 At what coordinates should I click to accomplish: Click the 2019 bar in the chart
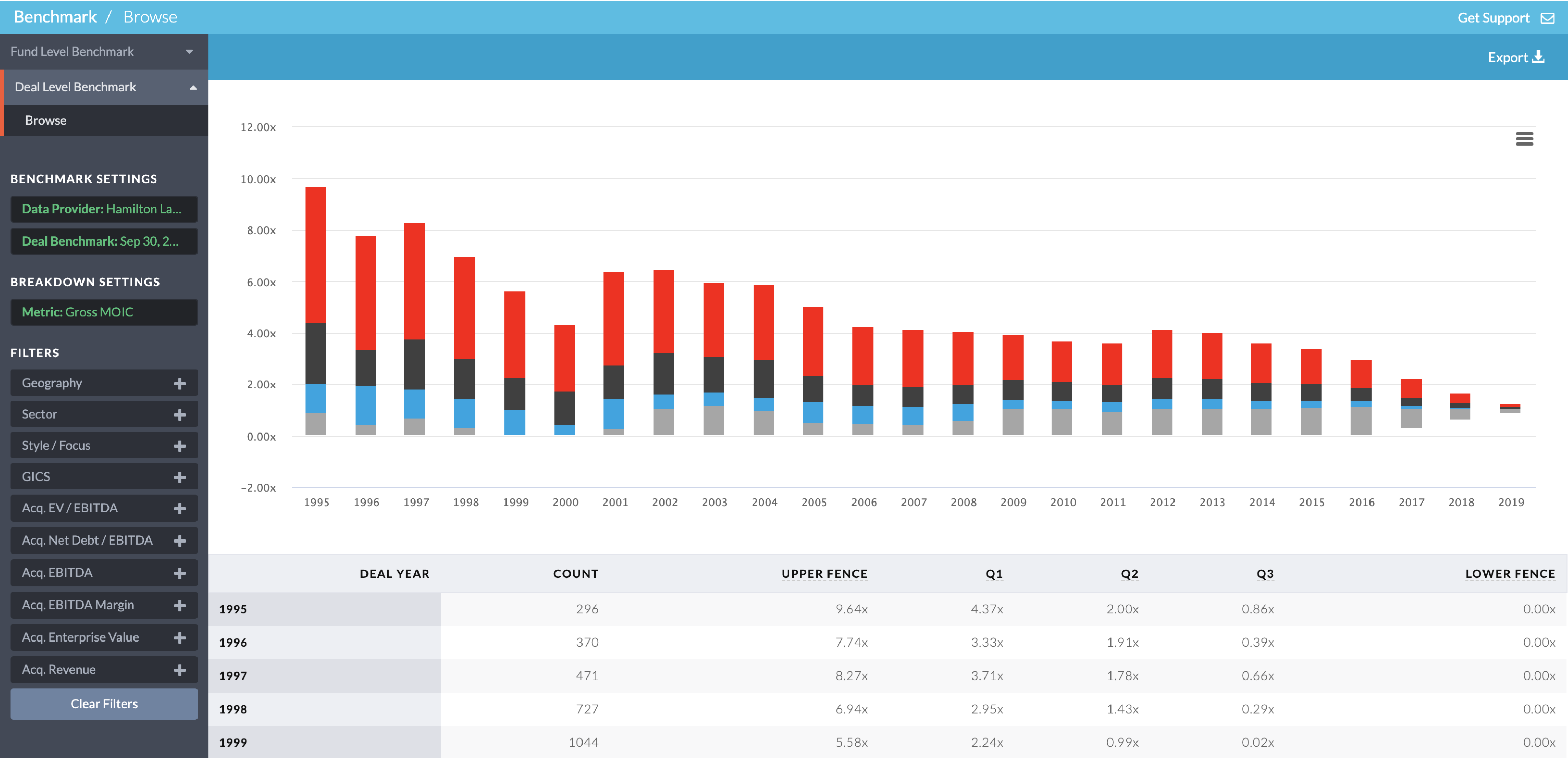[x=1509, y=409]
